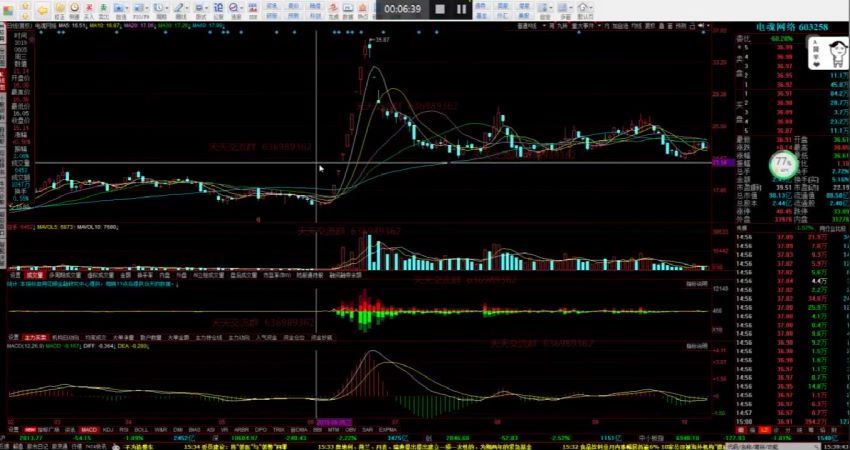Click 设置 beside the MACD indicator tabs
Screen dimensions: 850x450
click(12, 429)
